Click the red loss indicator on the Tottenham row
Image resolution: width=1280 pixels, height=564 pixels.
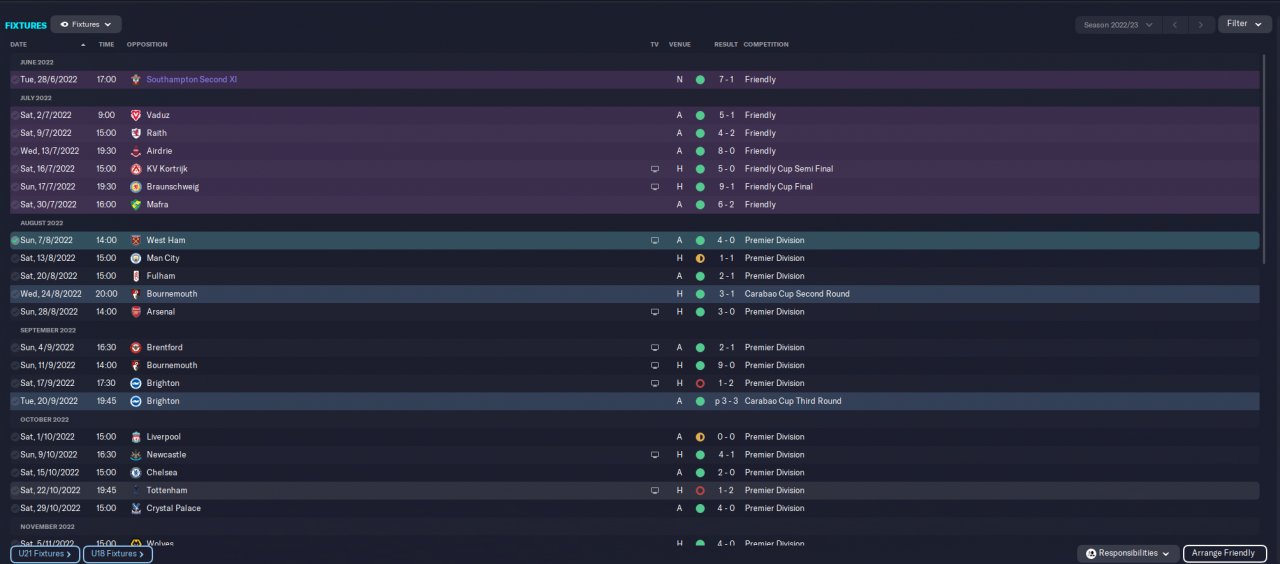tap(700, 491)
